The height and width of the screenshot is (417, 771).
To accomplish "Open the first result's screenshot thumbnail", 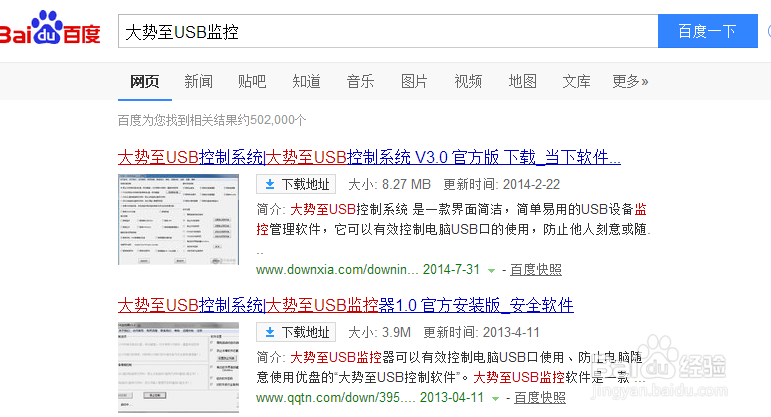I will [x=178, y=219].
